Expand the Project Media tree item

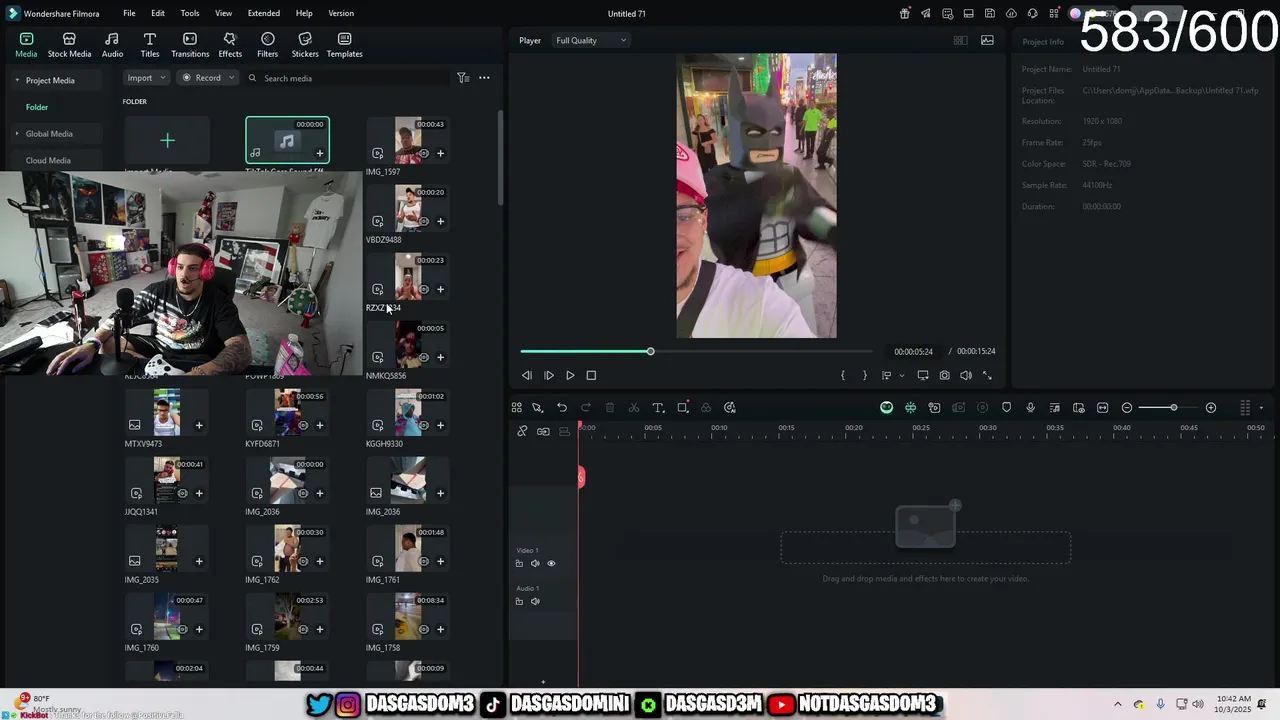(17, 80)
